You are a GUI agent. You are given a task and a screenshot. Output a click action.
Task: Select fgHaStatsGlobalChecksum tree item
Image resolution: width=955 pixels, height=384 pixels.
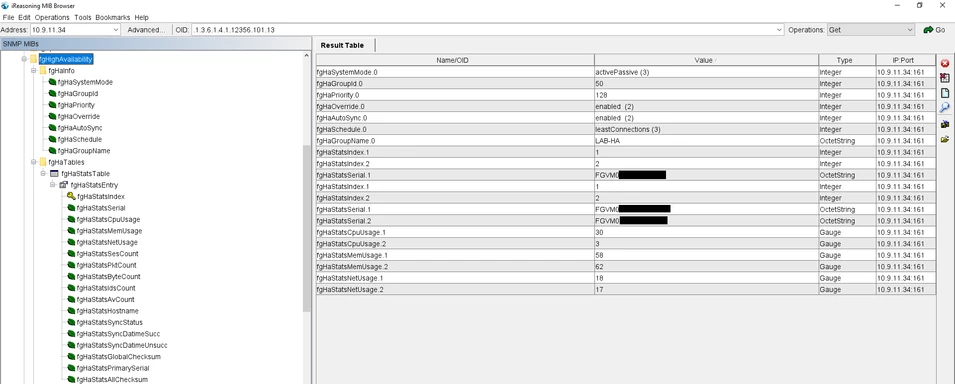(x=119, y=357)
